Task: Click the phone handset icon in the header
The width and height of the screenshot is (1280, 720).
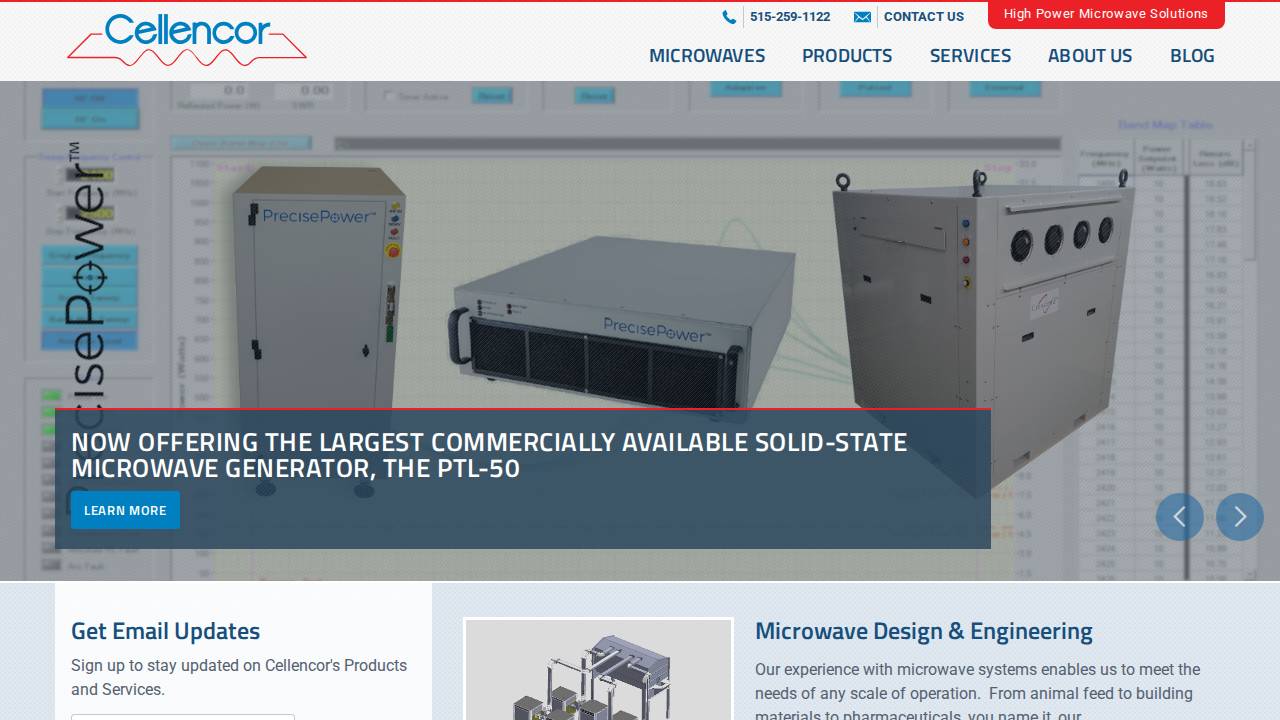Action: click(x=729, y=16)
